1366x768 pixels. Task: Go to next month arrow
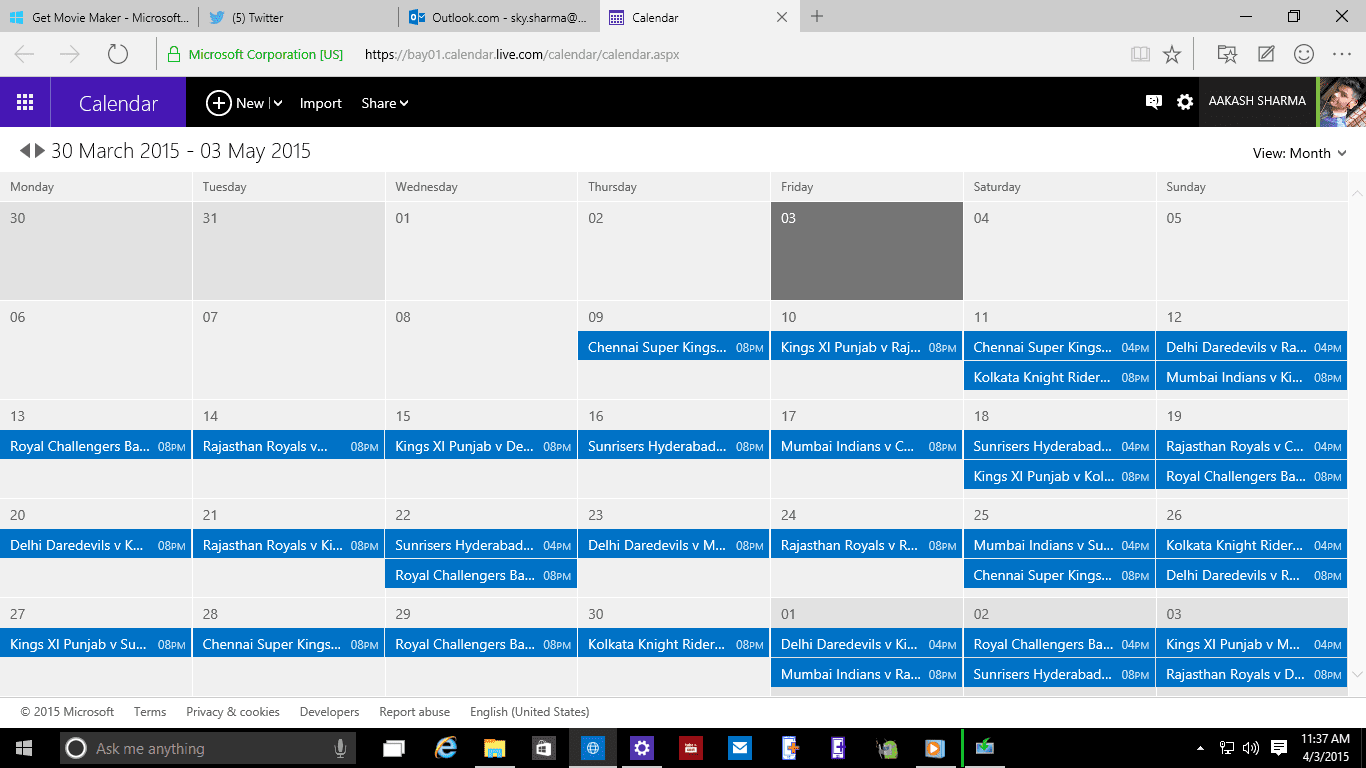[x=40, y=150]
